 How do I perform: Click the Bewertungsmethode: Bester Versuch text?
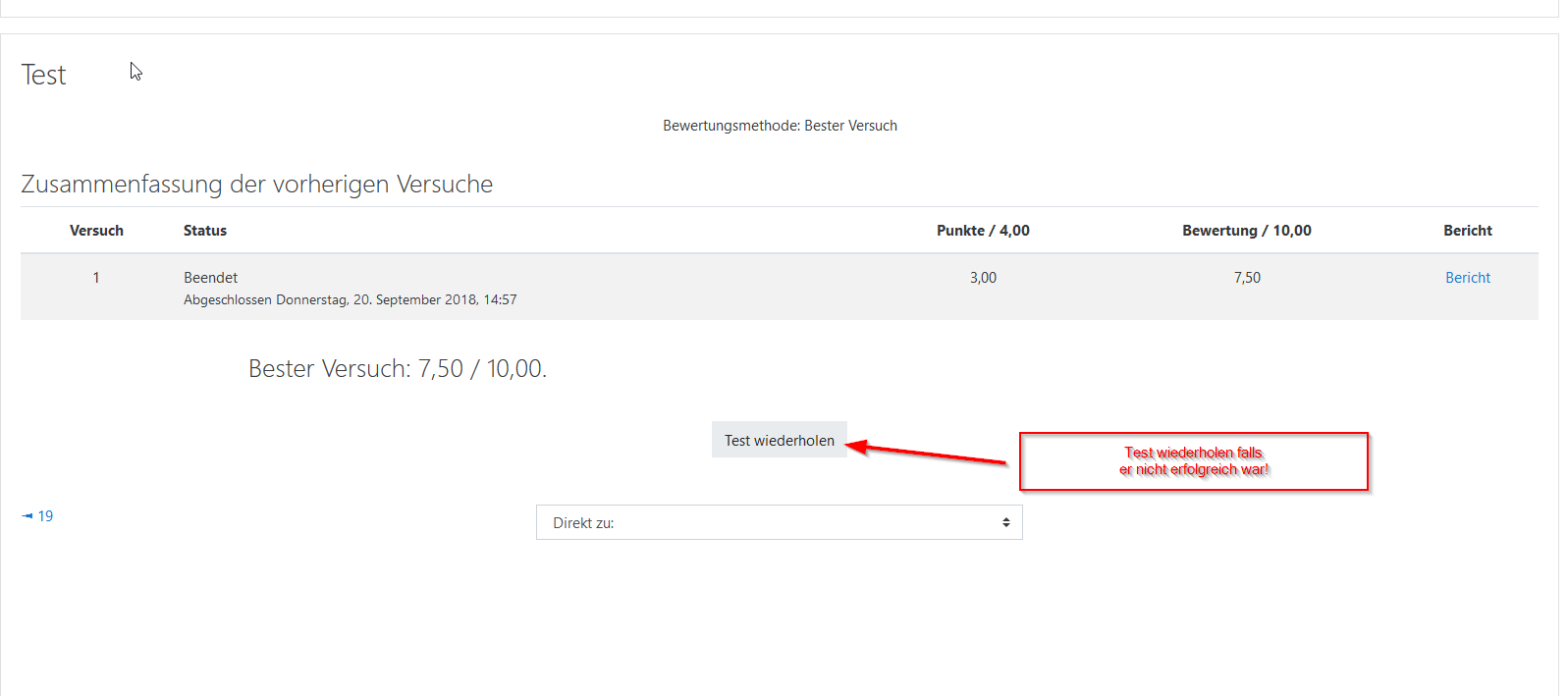click(780, 126)
